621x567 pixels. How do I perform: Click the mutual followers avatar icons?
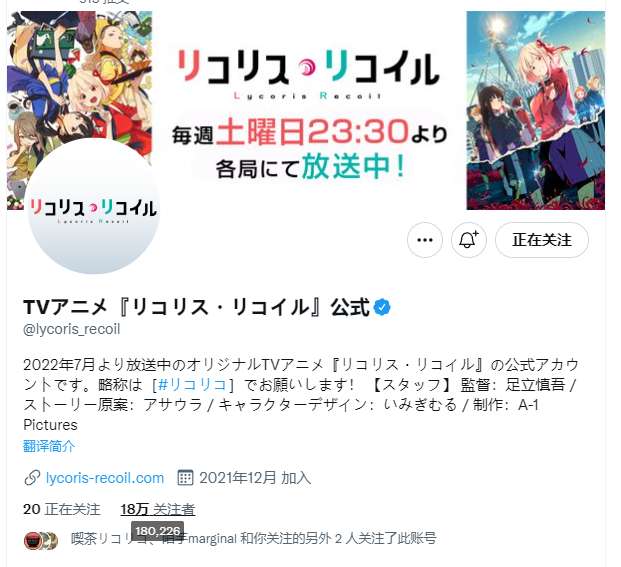point(41,540)
